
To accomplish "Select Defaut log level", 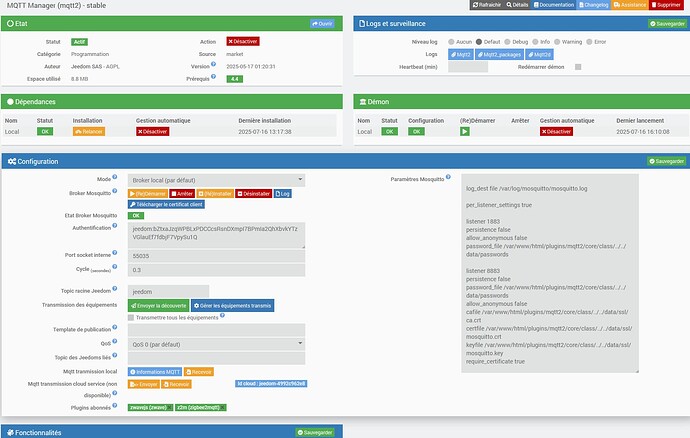I will (479, 42).
